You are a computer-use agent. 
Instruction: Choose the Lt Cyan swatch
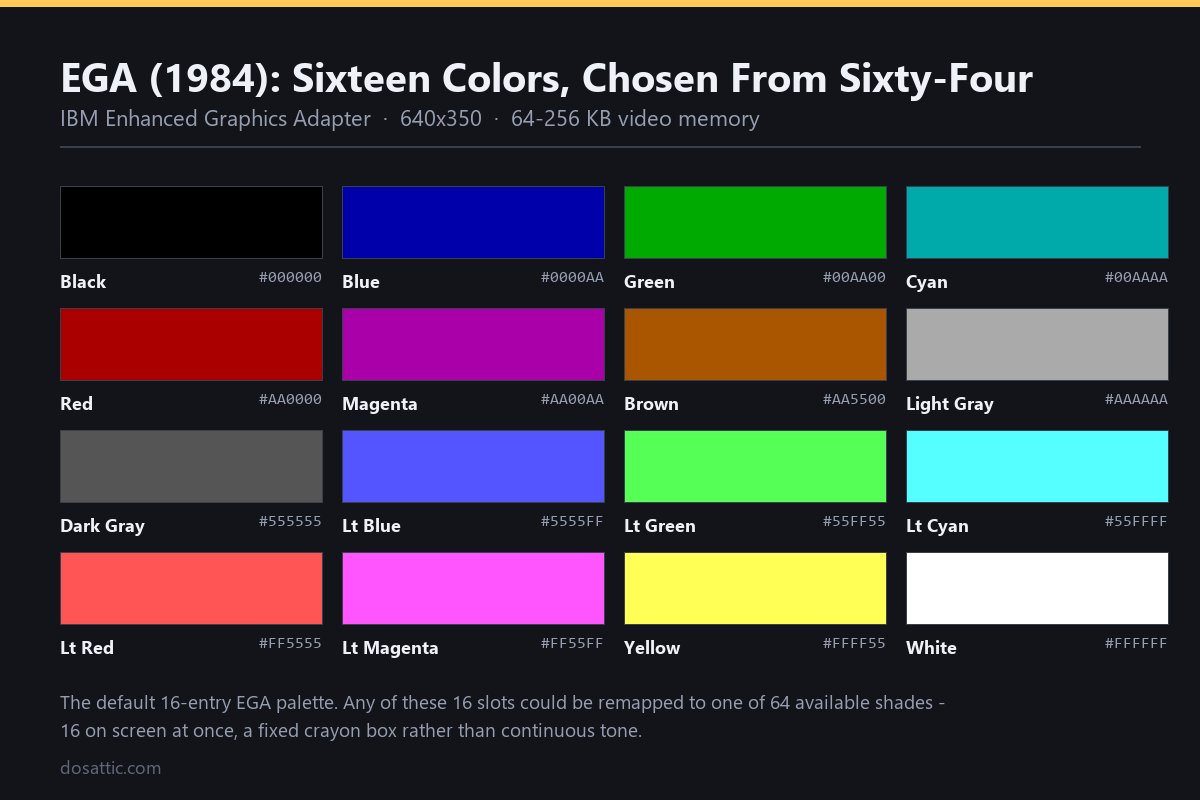click(x=1037, y=466)
